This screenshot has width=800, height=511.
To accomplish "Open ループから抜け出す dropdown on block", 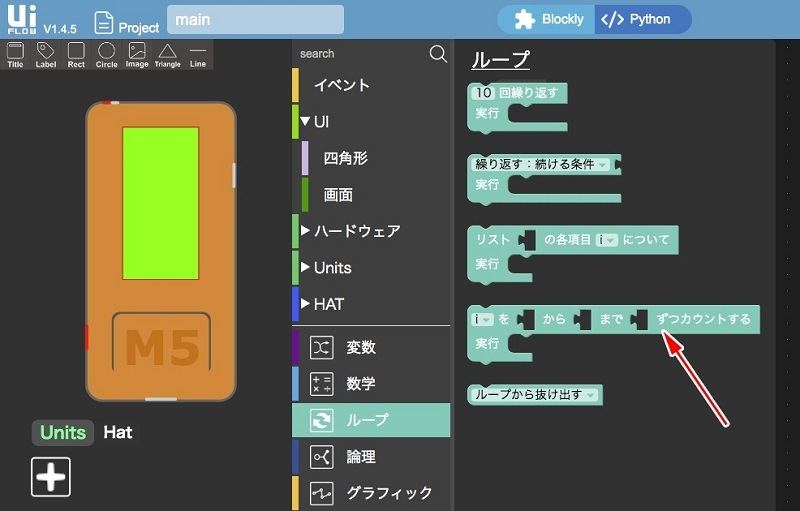I will 591,395.
